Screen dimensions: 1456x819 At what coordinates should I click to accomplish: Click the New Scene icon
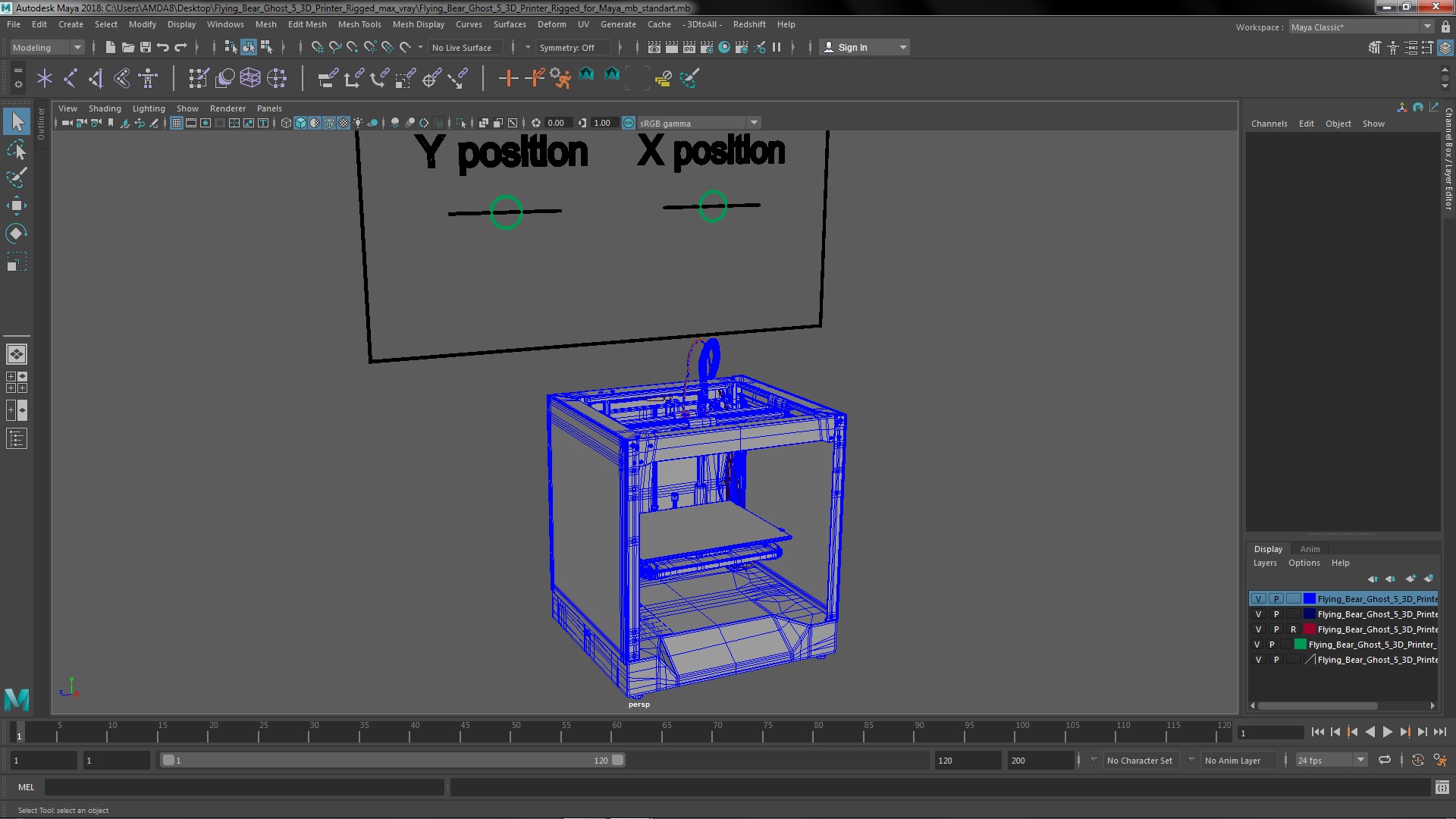pyautogui.click(x=110, y=47)
